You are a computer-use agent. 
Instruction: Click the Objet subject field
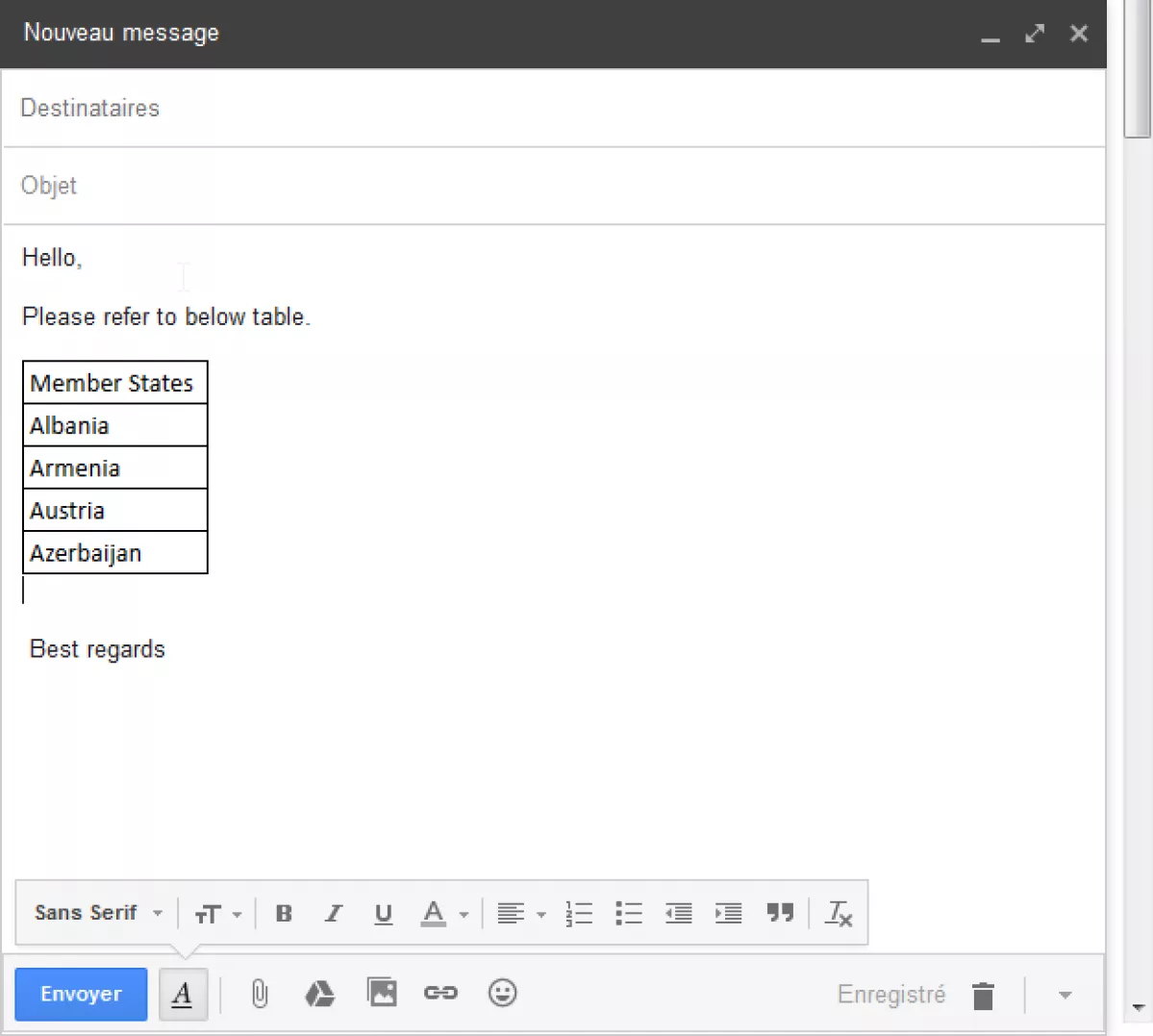[x=553, y=186]
